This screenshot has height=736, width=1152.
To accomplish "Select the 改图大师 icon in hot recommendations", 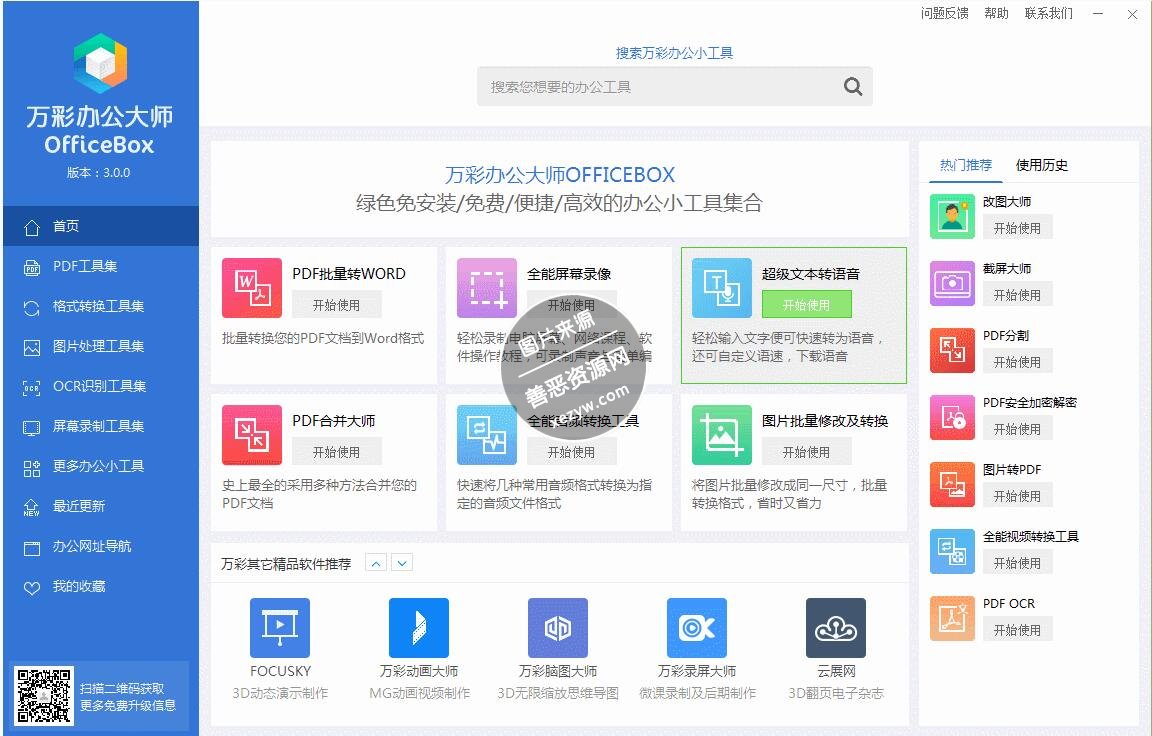I will 951,214.
